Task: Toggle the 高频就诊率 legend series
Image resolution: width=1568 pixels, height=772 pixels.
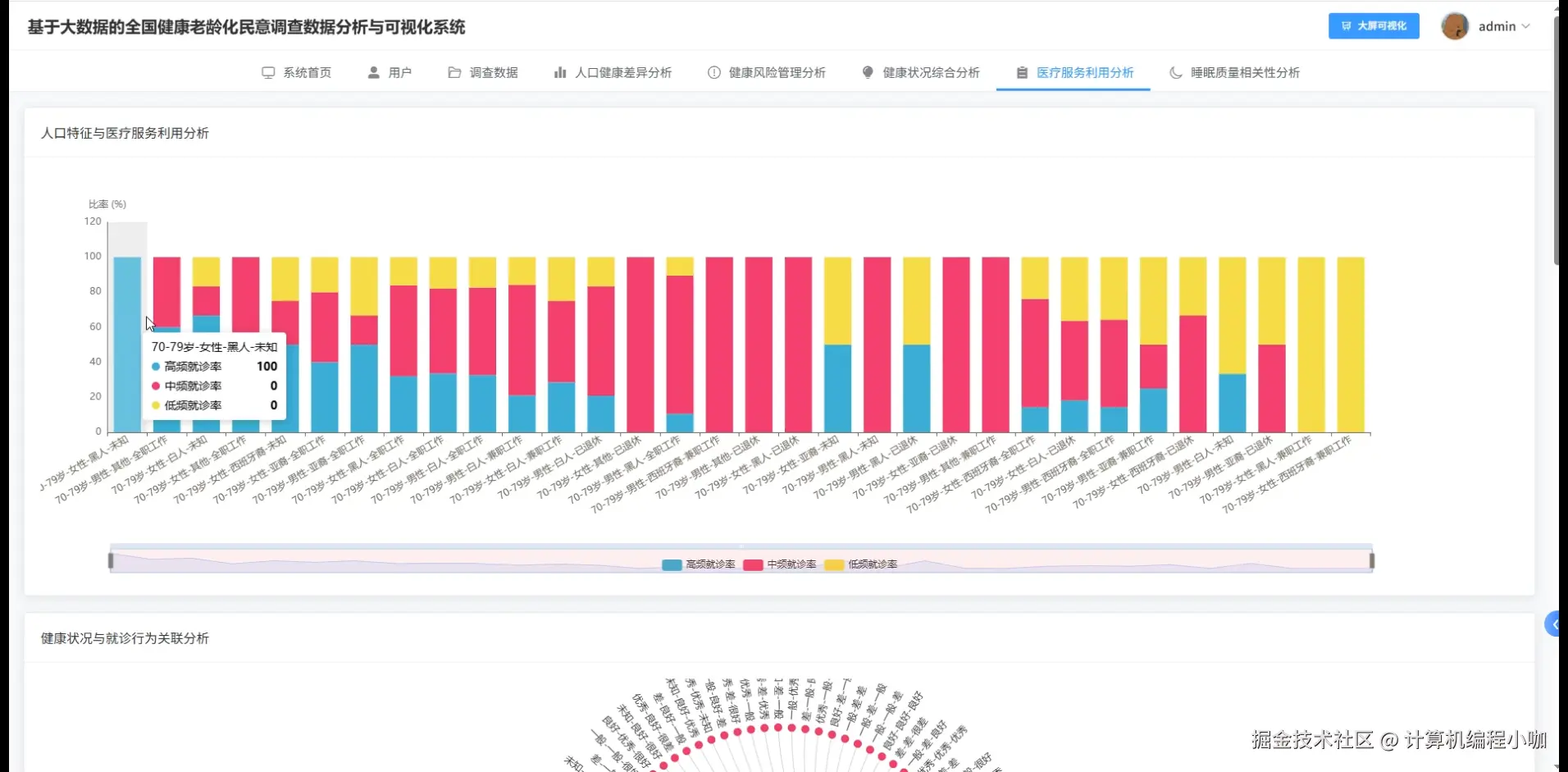Action: pyautogui.click(x=699, y=564)
